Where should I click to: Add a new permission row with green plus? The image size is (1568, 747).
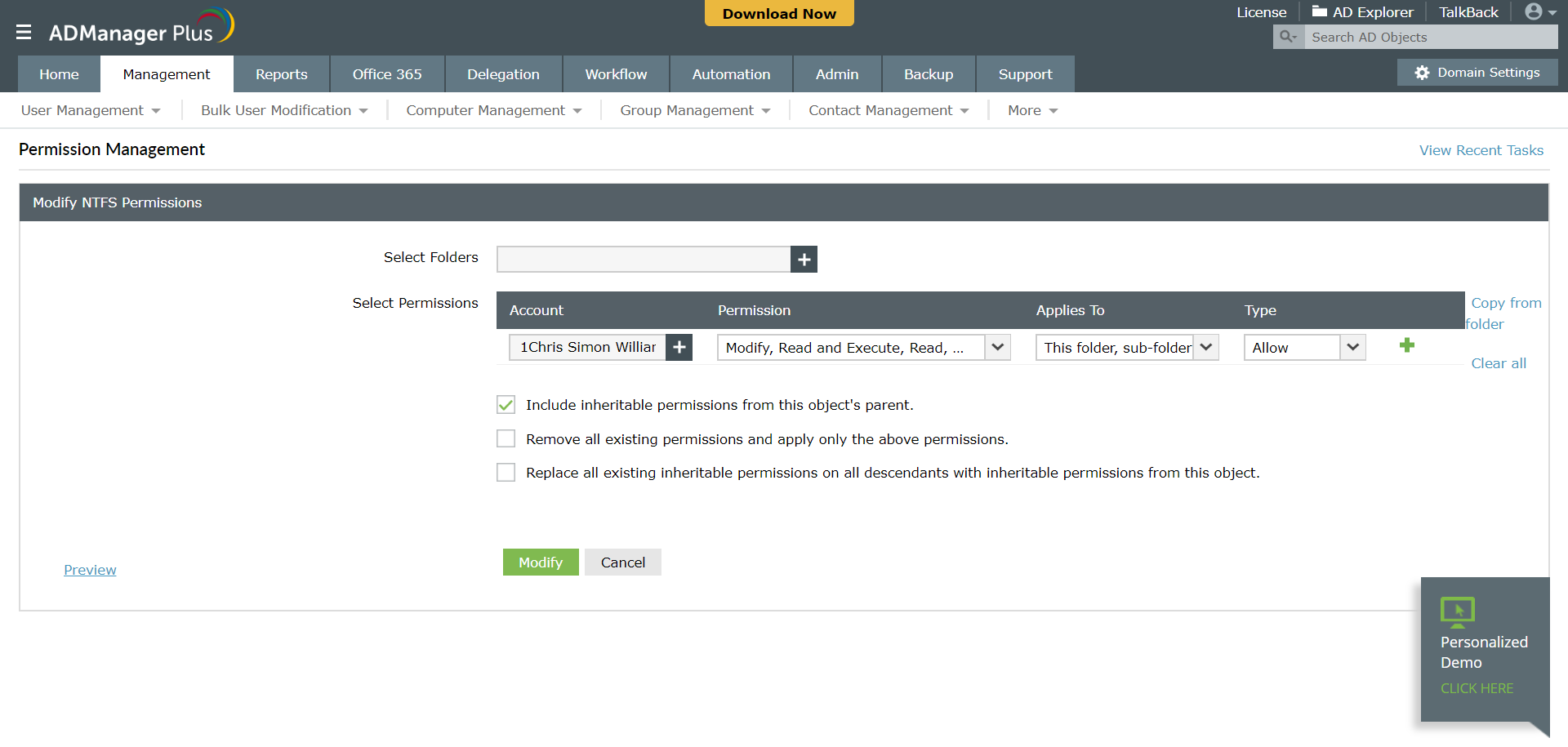point(1406,345)
